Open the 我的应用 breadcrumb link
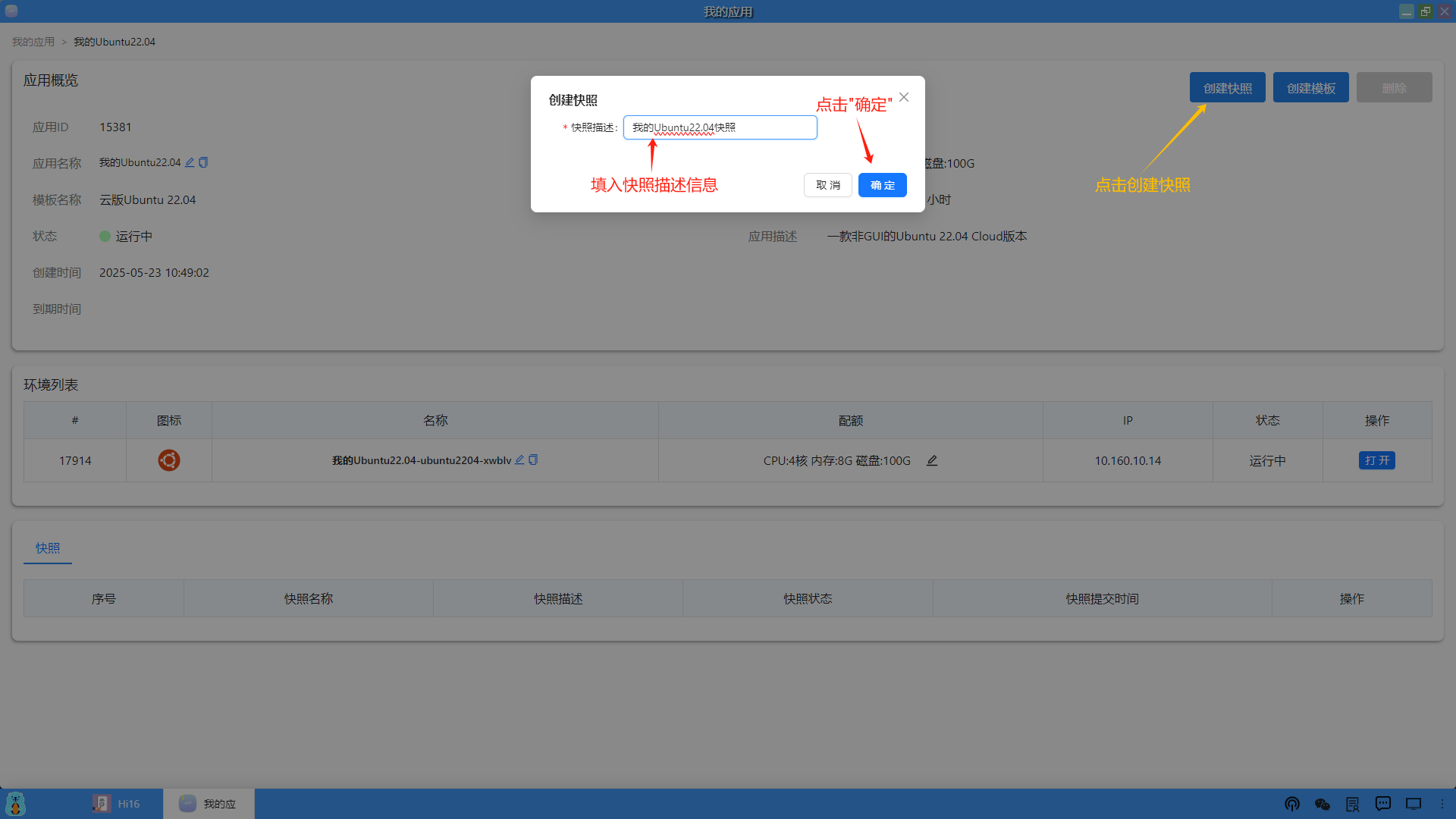Image resolution: width=1456 pixels, height=819 pixels. point(33,41)
